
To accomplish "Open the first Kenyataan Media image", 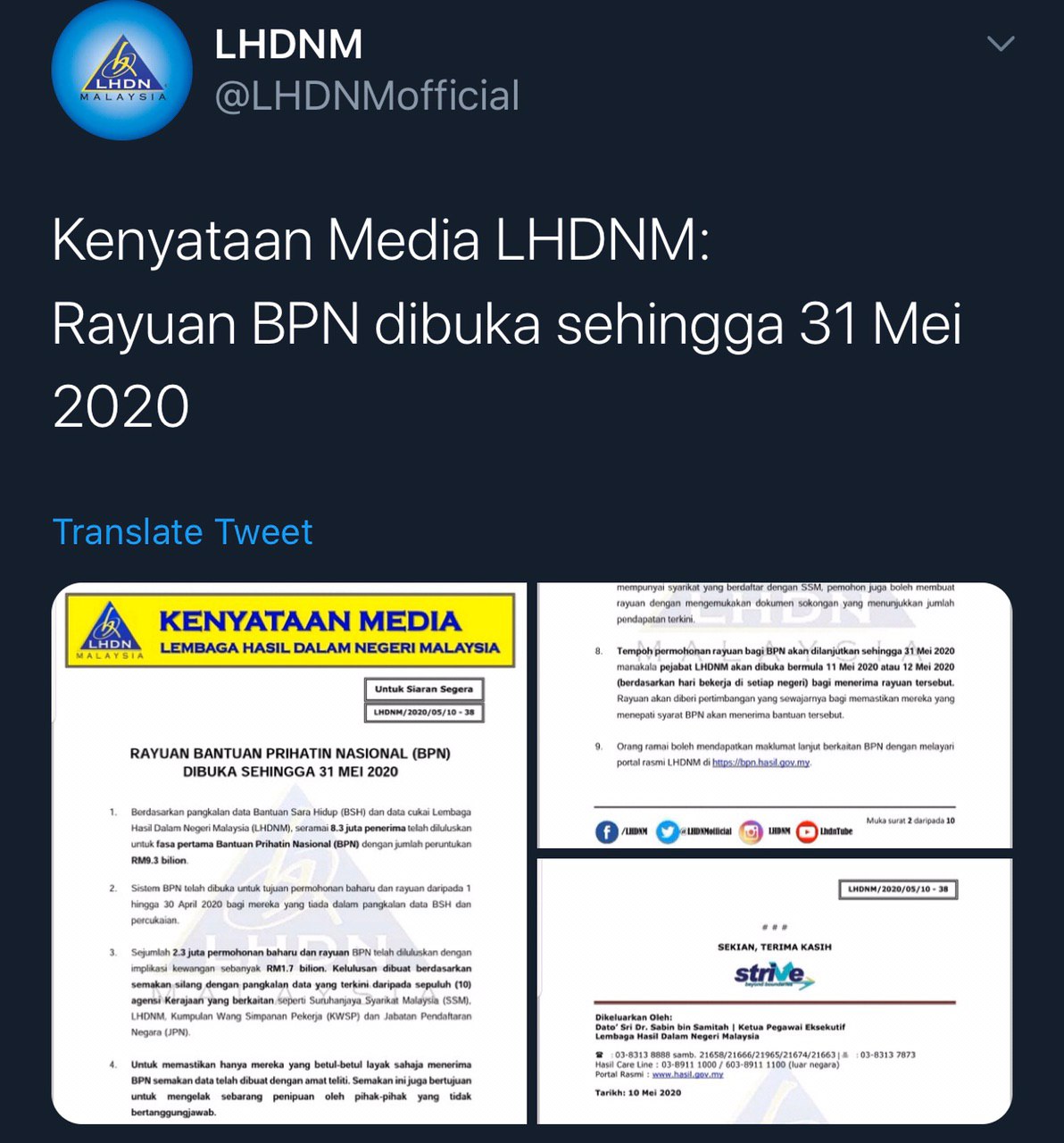I will pos(289,854).
